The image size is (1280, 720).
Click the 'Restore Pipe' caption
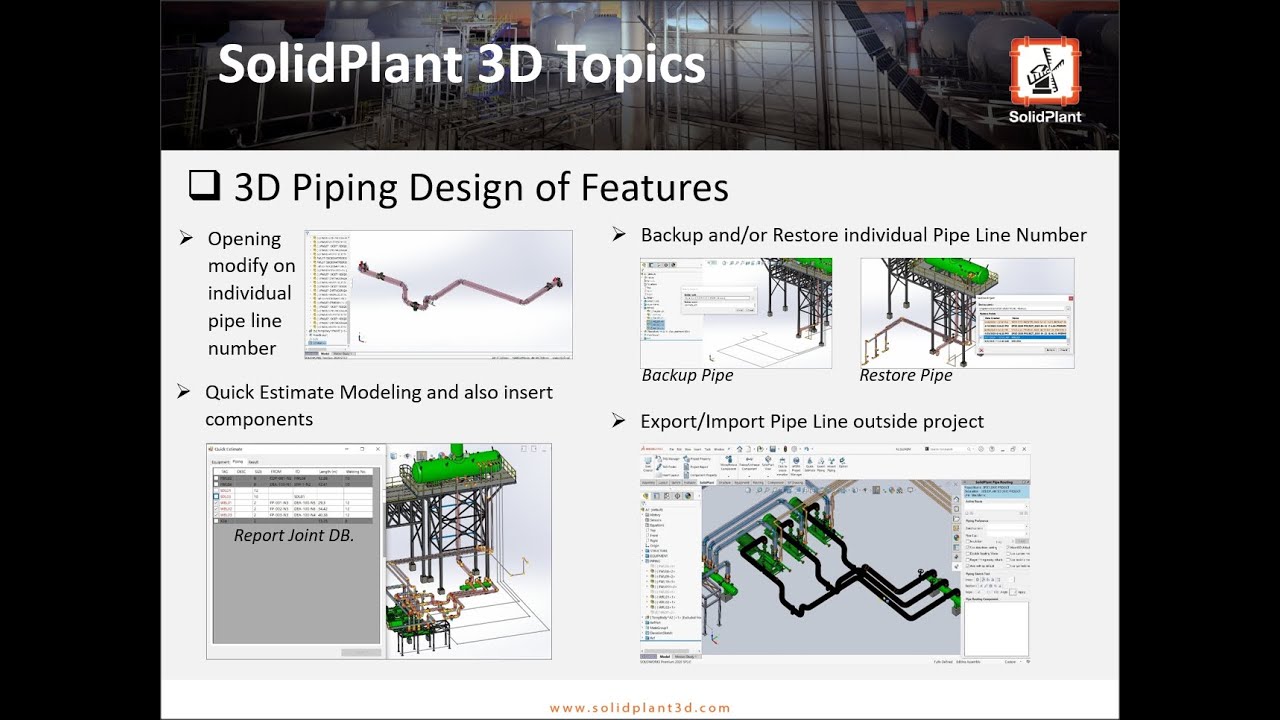point(906,376)
